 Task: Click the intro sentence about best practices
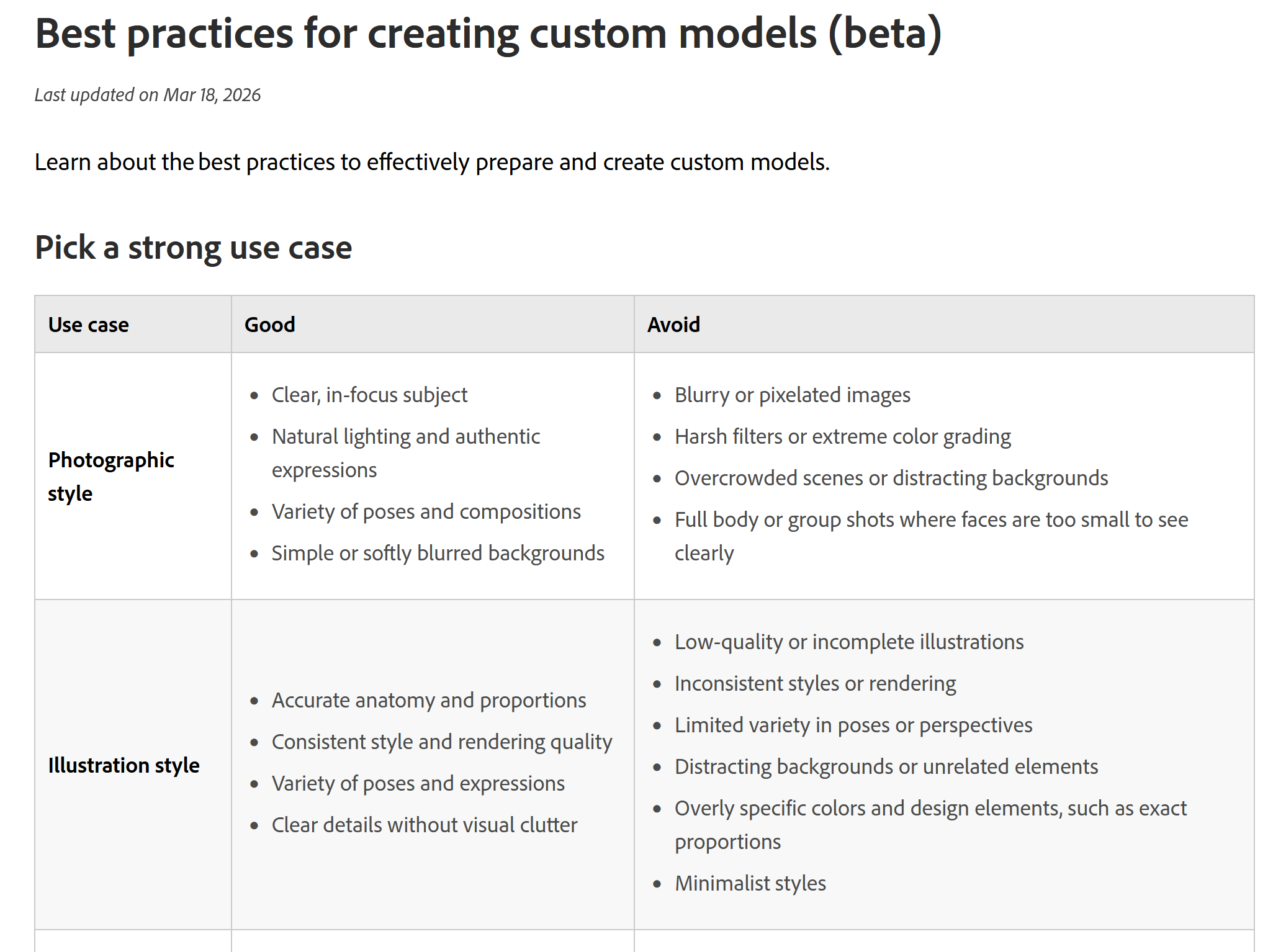click(x=432, y=162)
